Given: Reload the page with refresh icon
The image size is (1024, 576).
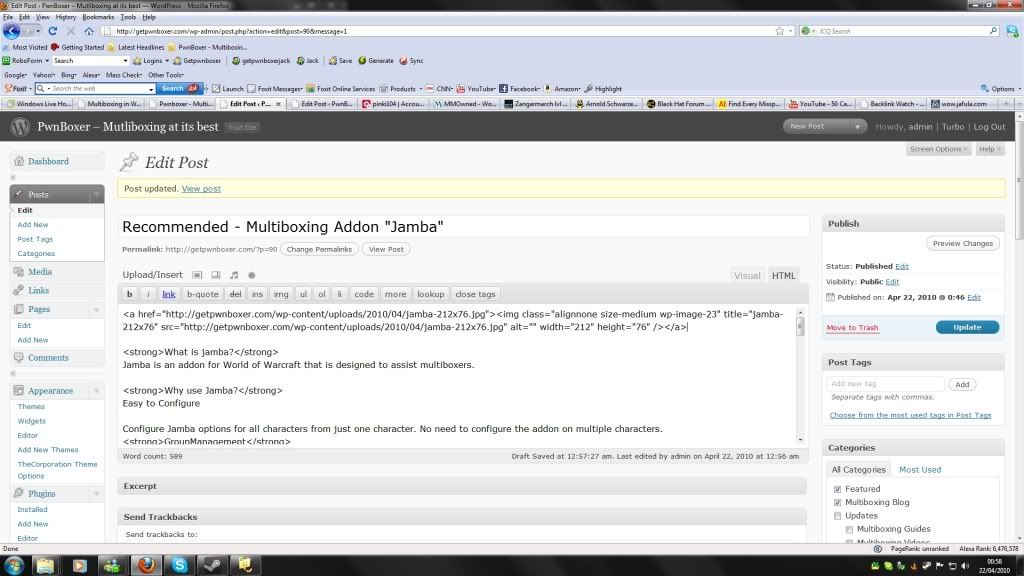Looking at the screenshot, I should coord(53,31).
